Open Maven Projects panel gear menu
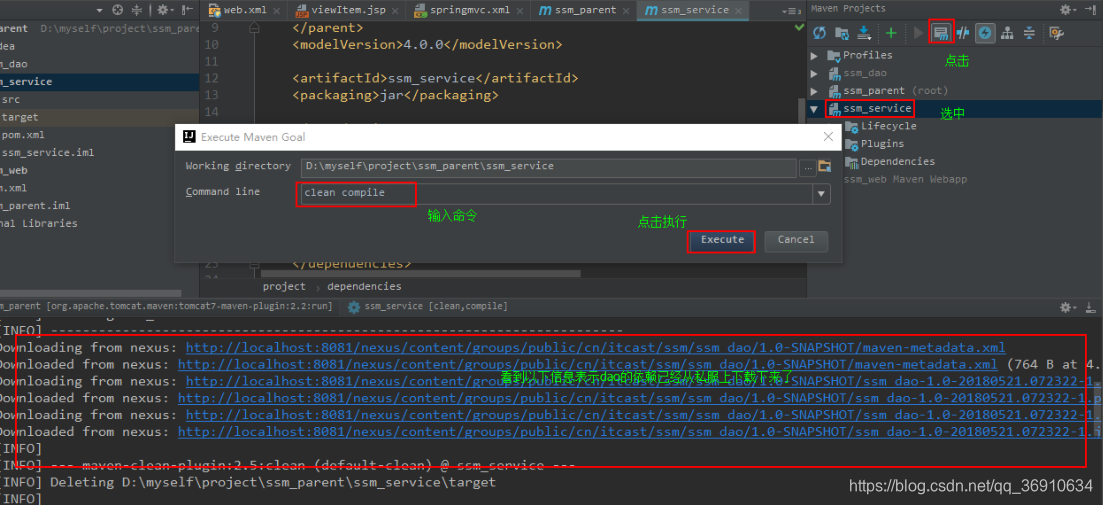Viewport: 1103px width, 505px height. [1068, 9]
